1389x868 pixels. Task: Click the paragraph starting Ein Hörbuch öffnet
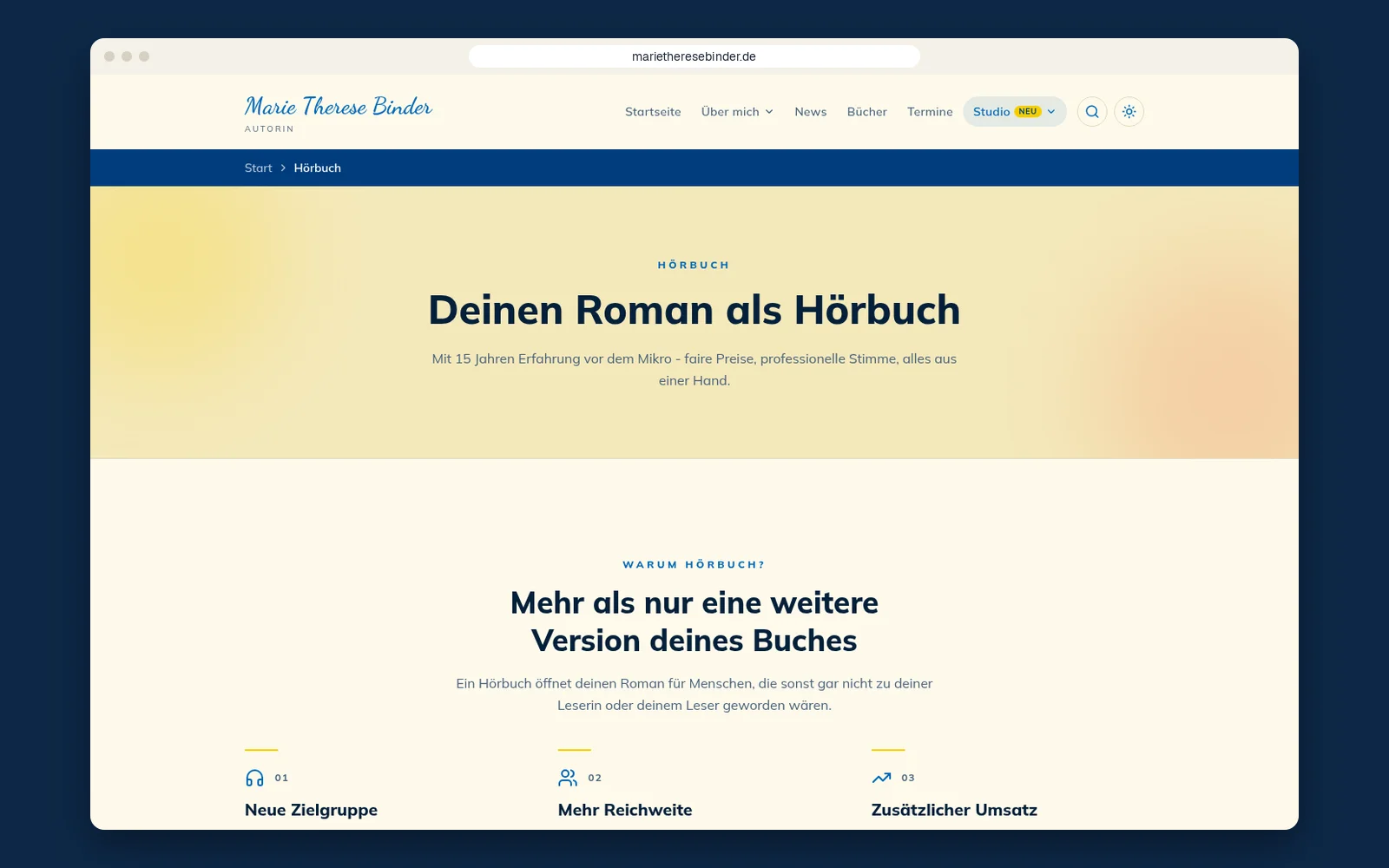pos(694,694)
